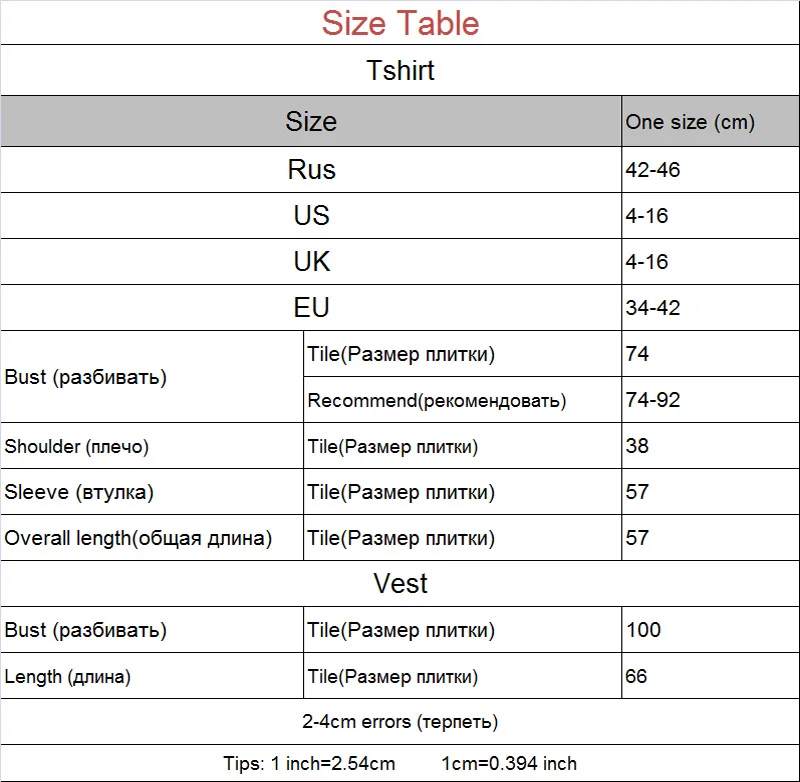Screen dimensions: 800x782
Task: Select the "Sleeve (втулка)" label
Action: 80,492
